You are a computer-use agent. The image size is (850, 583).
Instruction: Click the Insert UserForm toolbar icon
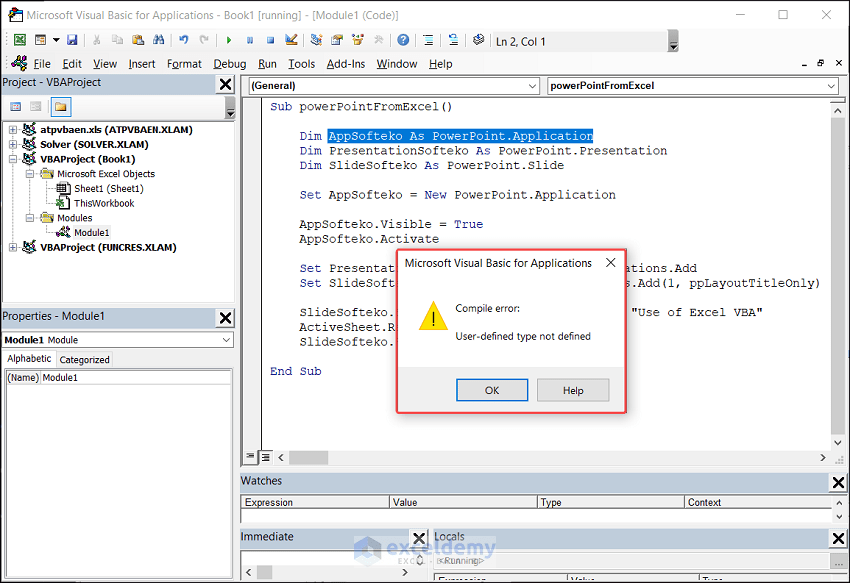coord(41,40)
